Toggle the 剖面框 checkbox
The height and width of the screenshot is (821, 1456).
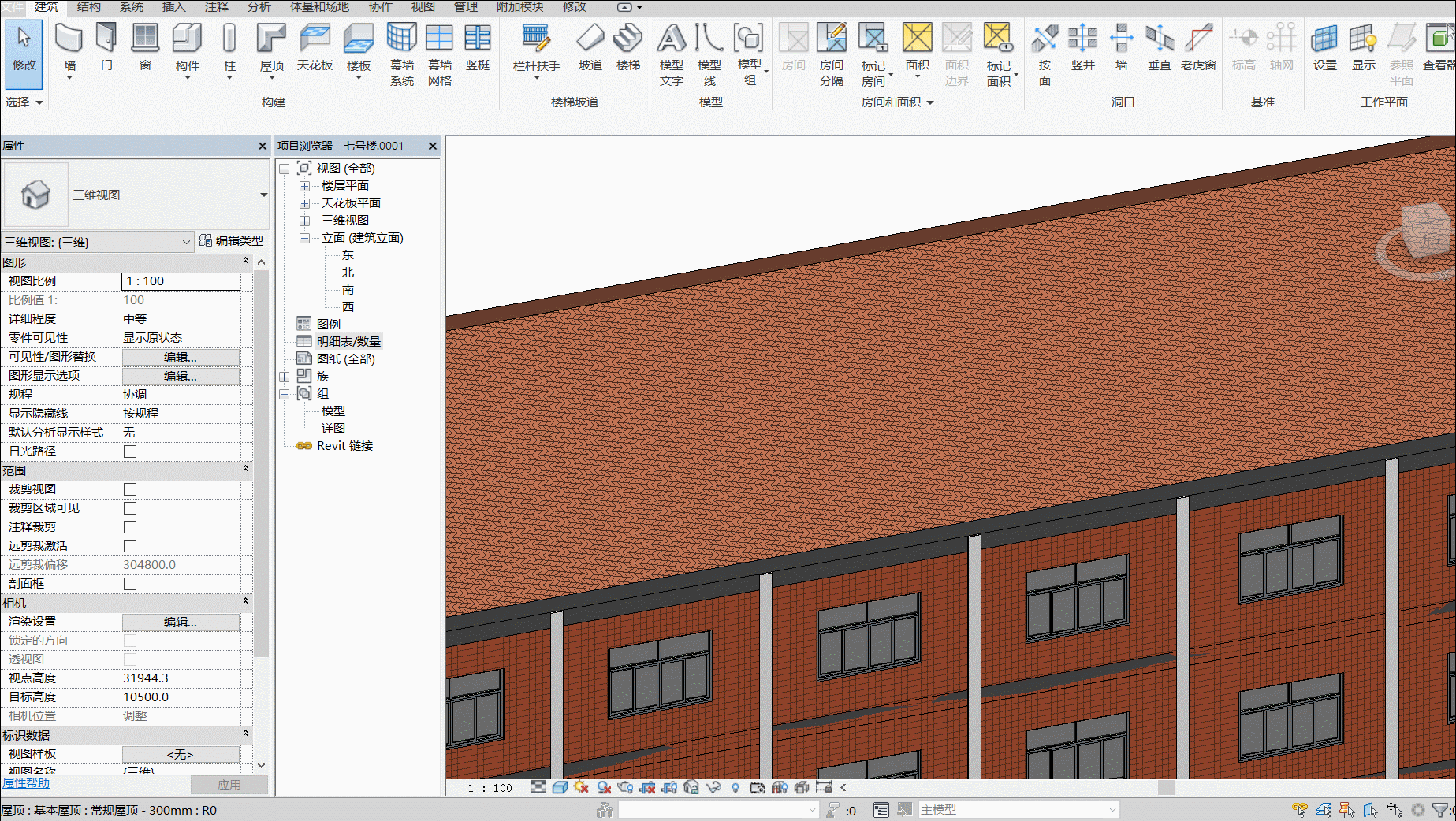130,584
